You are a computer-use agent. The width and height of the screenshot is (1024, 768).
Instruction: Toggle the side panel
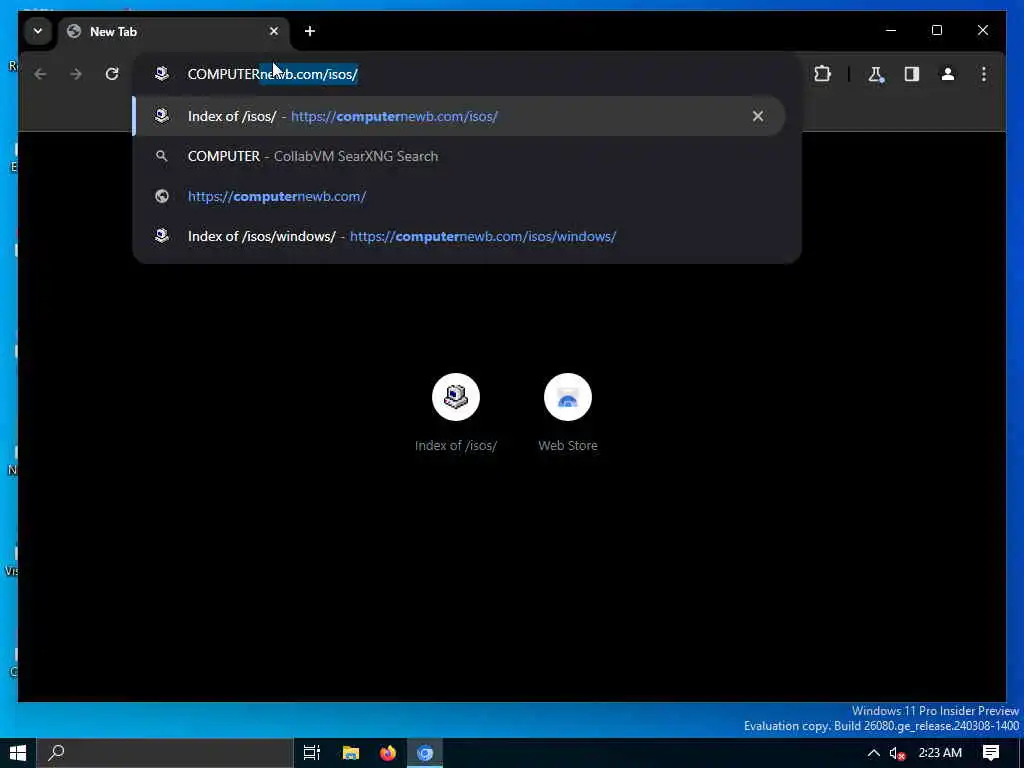pos(912,74)
